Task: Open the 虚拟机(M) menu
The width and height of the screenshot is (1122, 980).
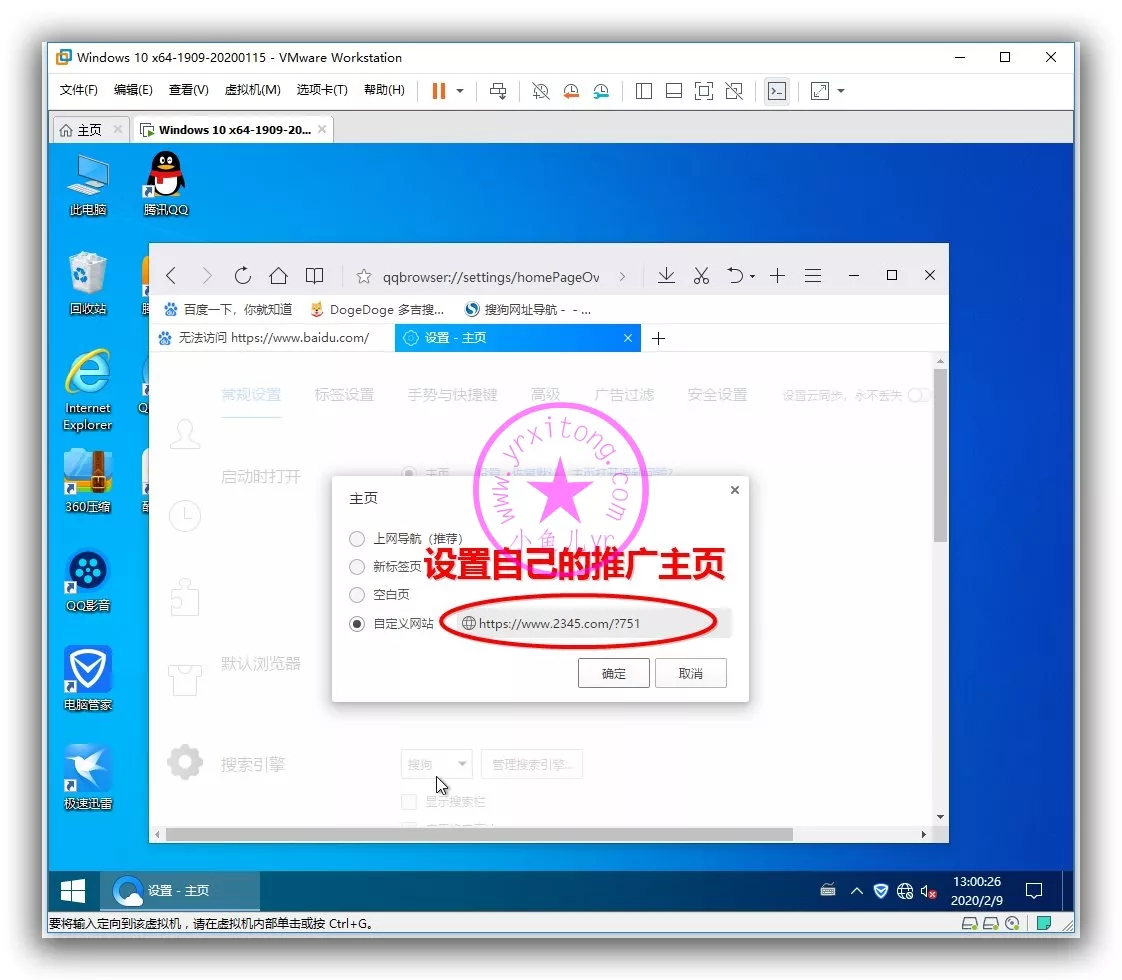Action: coord(252,90)
